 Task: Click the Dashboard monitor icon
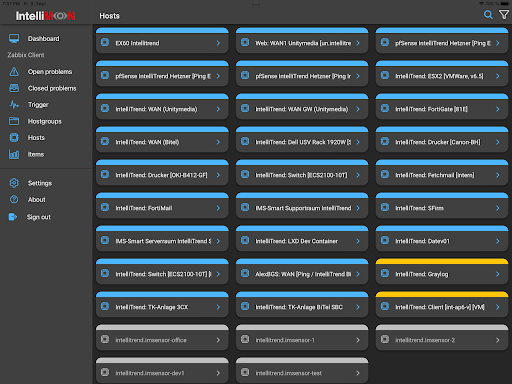click(14, 39)
